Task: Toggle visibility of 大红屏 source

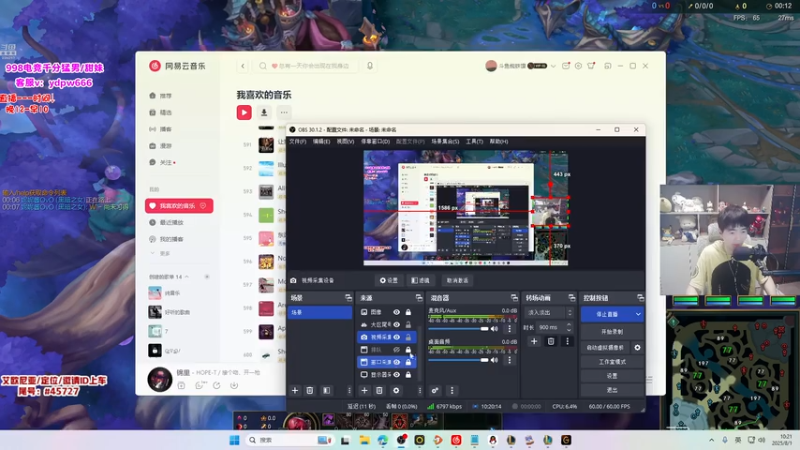Action: pos(396,324)
